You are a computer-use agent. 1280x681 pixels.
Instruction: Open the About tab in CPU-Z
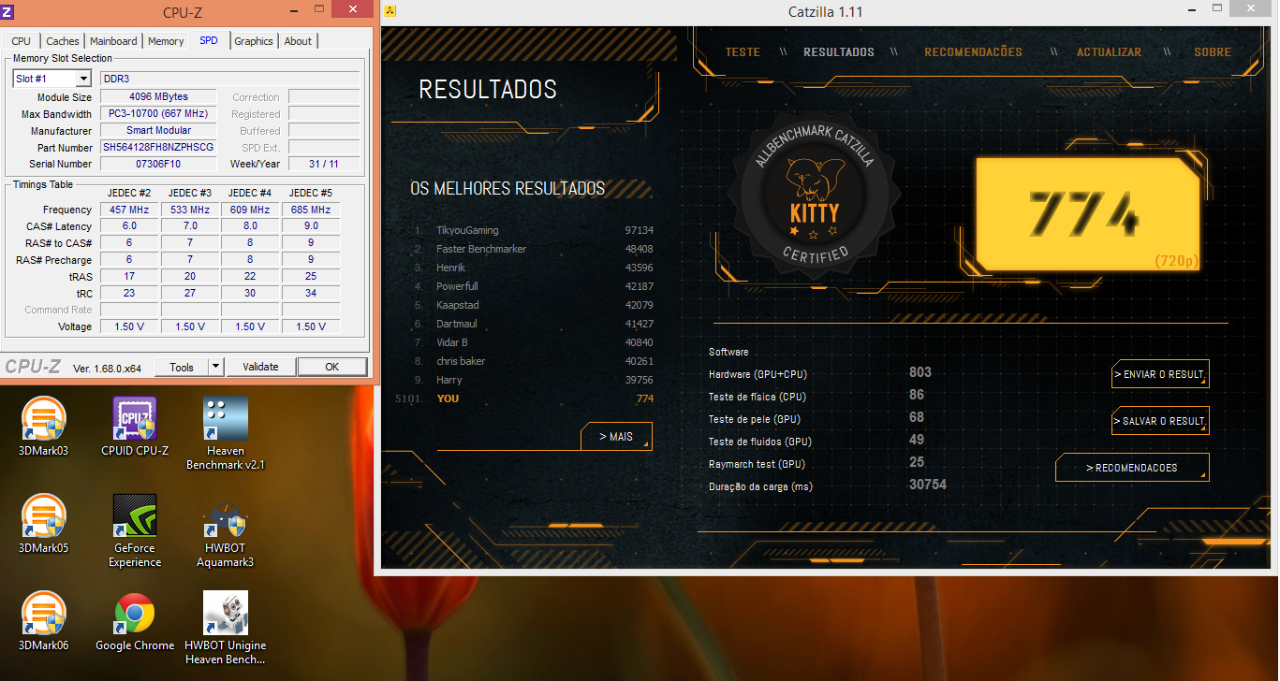click(298, 41)
